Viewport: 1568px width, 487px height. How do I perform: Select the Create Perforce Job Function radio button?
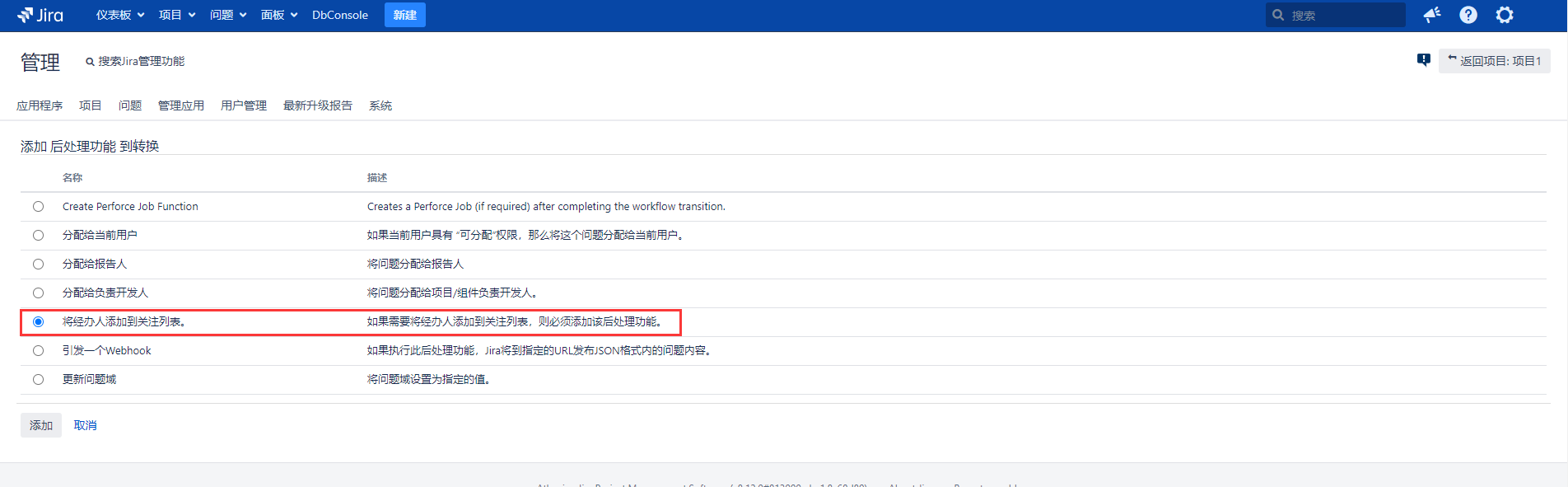pos(39,207)
